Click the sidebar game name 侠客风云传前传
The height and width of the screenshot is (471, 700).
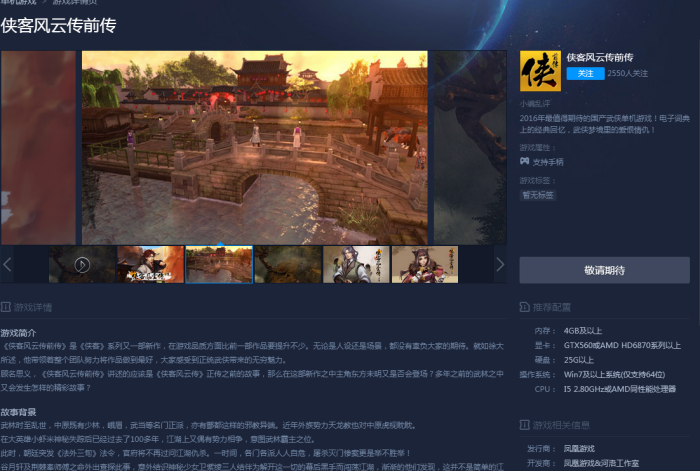600,58
